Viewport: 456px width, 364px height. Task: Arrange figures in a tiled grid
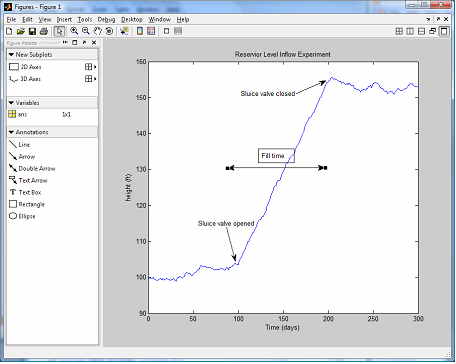point(399,31)
